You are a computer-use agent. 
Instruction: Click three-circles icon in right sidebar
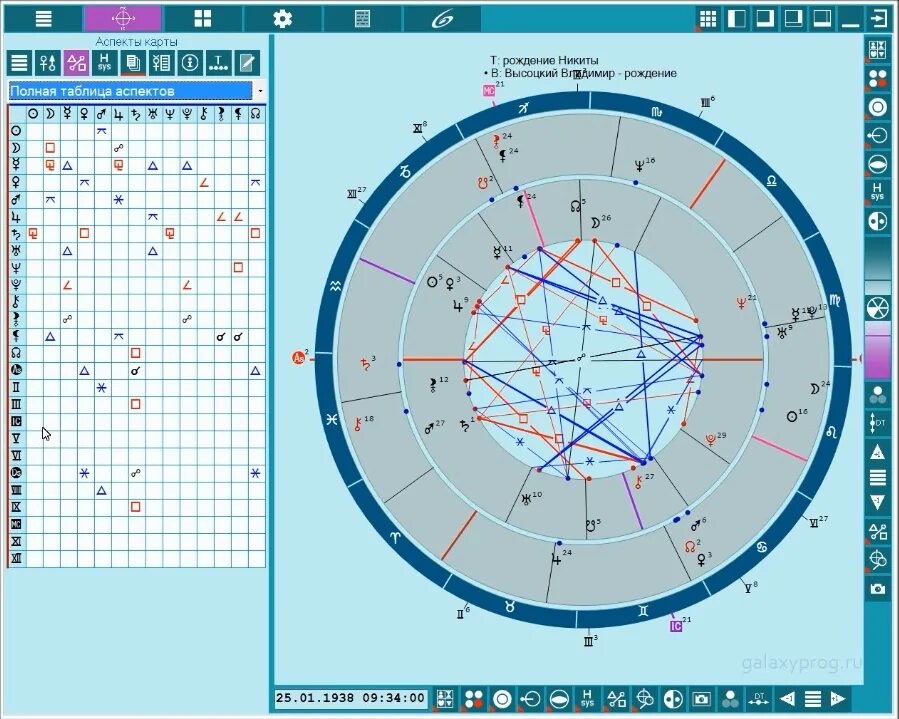[x=877, y=394]
